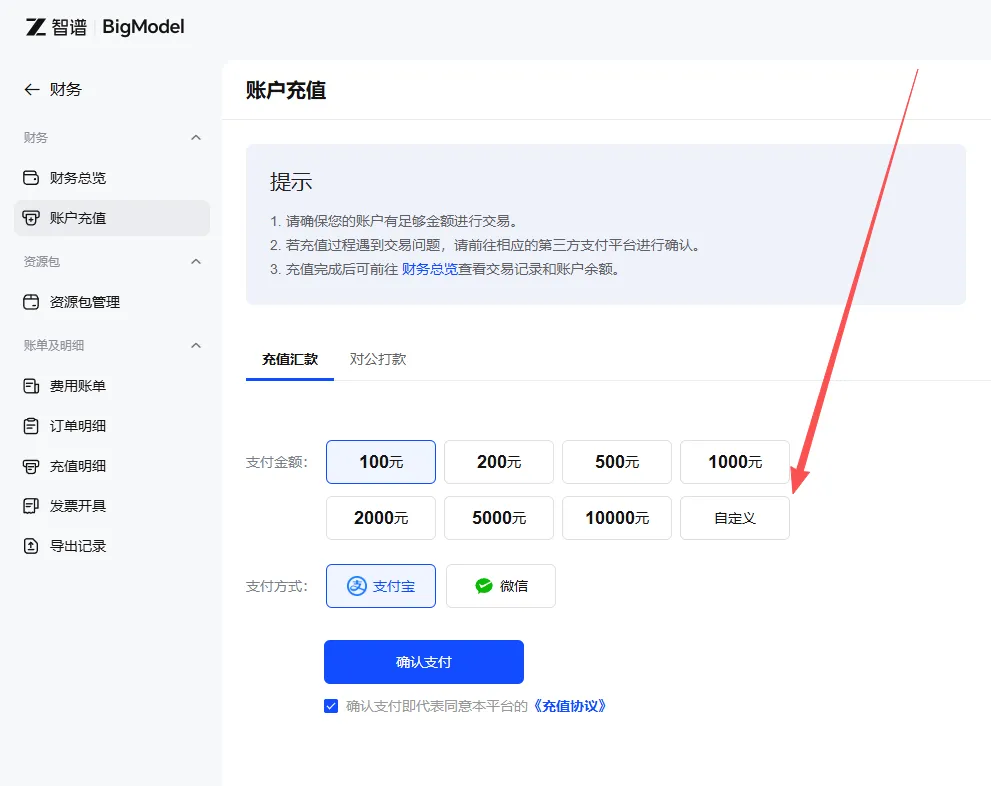Click the 确认支付 button

click(x=424, y=662)
